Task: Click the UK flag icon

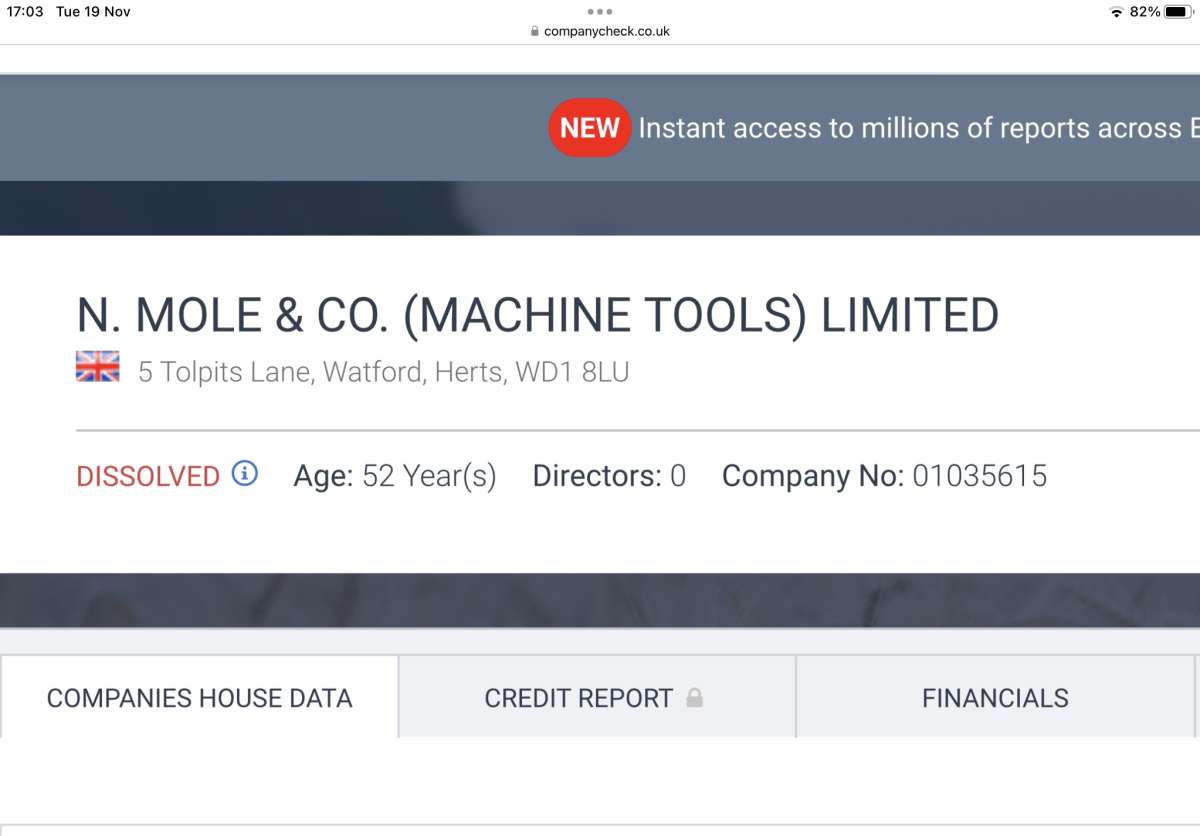Action: pyautogui.click(x=98, y=367)
